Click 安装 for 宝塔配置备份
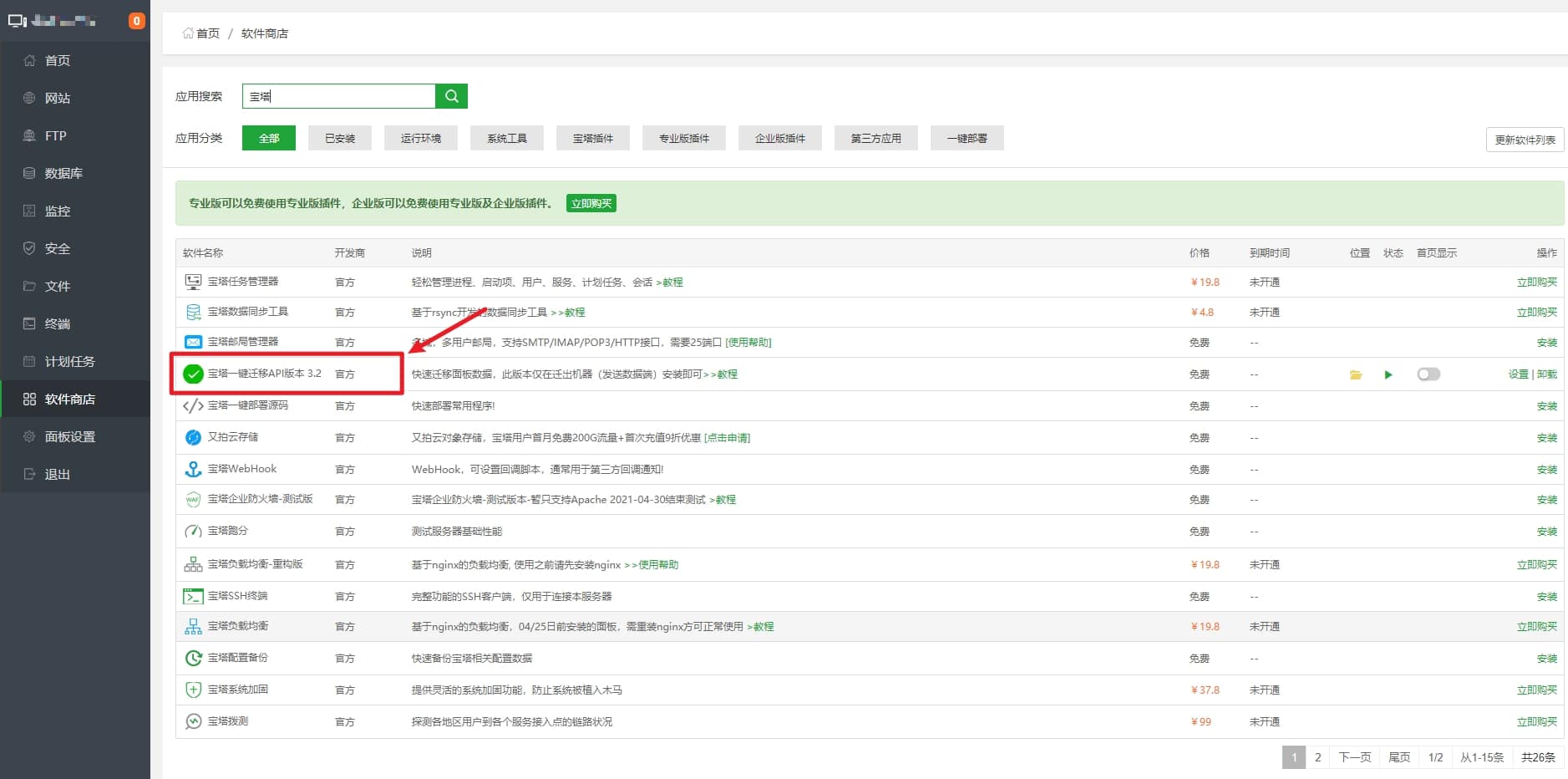The image size is (1568, 779). (x=1547, y=659)
